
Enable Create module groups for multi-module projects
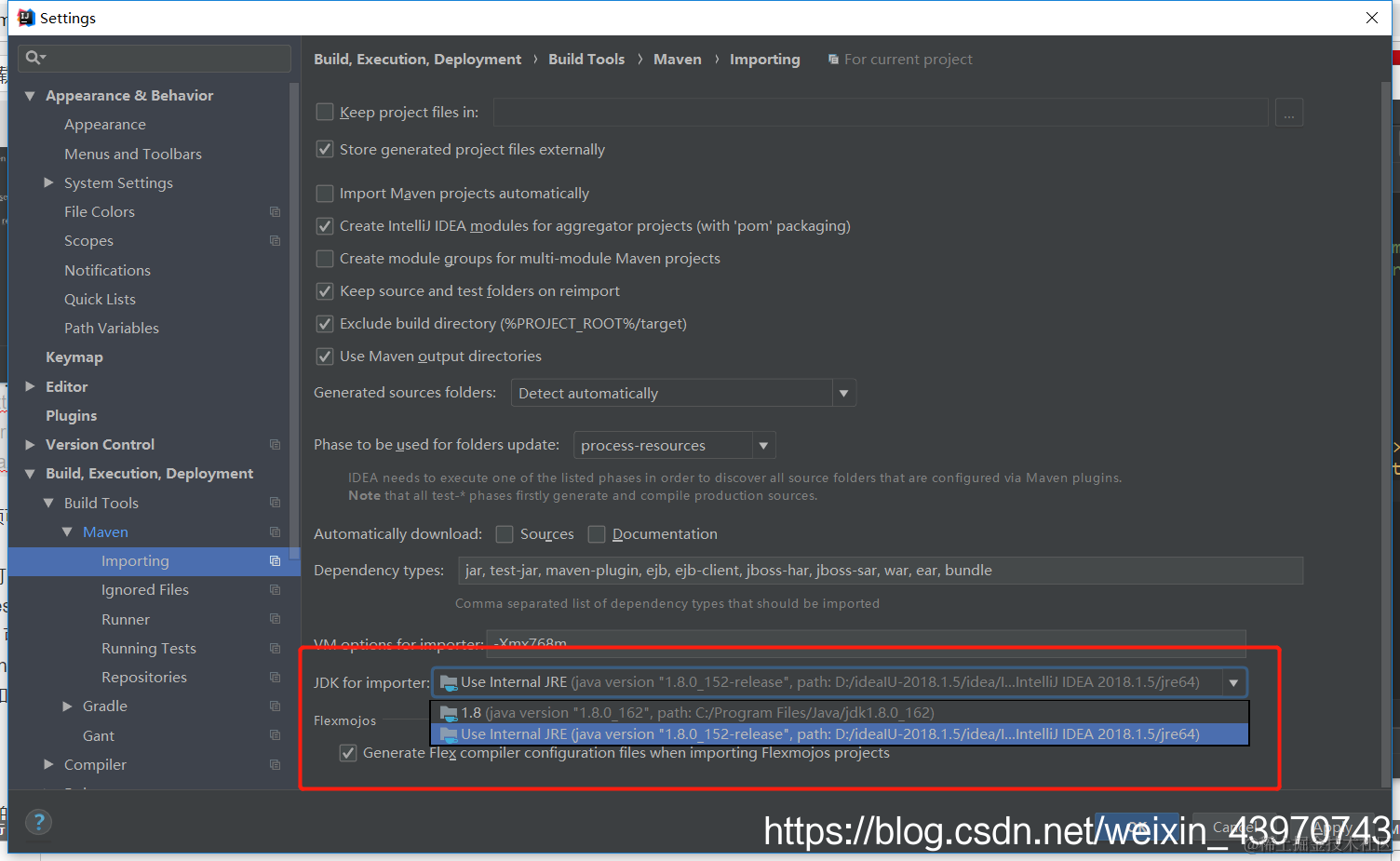[x=325, y=258]
